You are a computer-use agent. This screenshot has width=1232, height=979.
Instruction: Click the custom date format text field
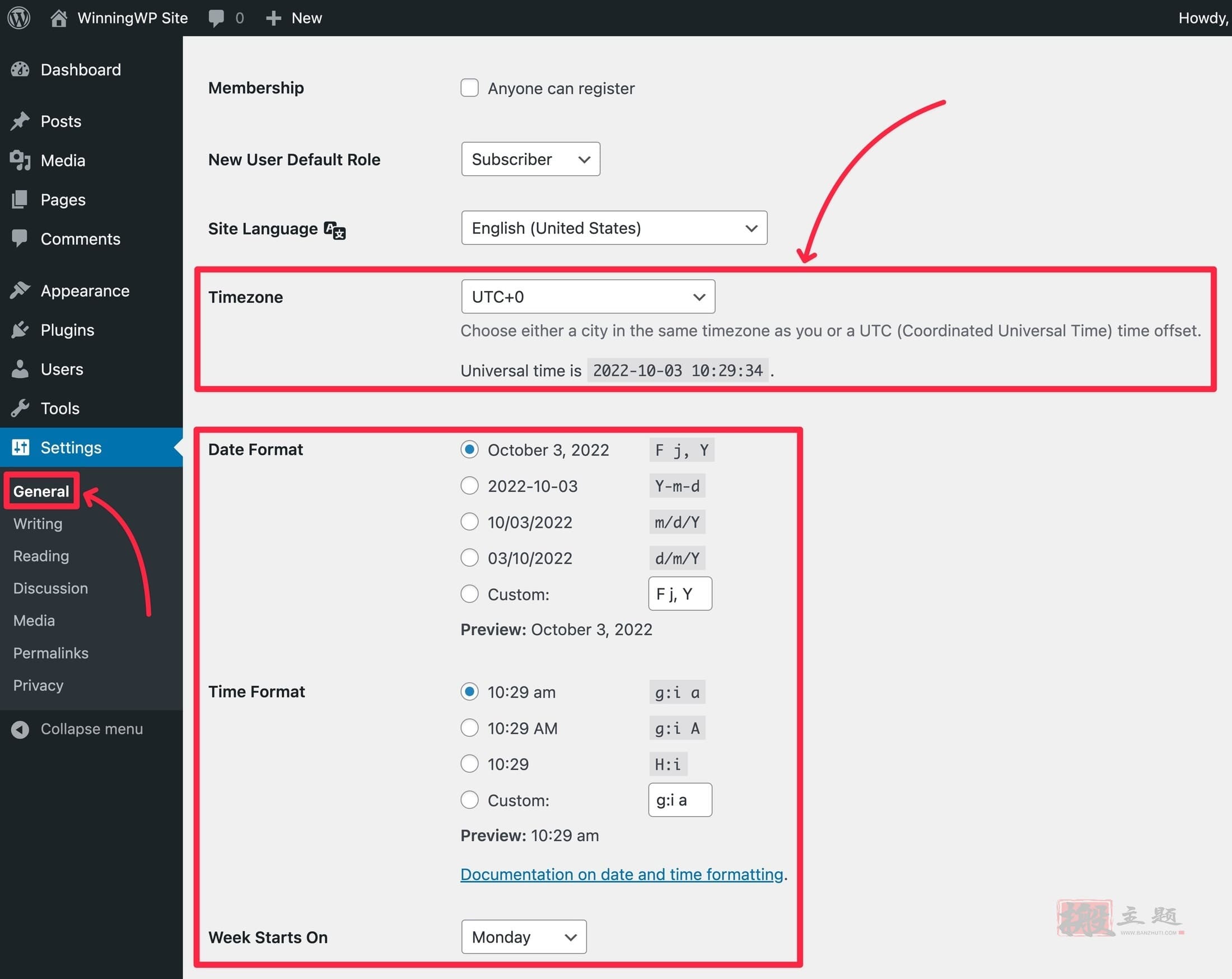pos(680,594)
